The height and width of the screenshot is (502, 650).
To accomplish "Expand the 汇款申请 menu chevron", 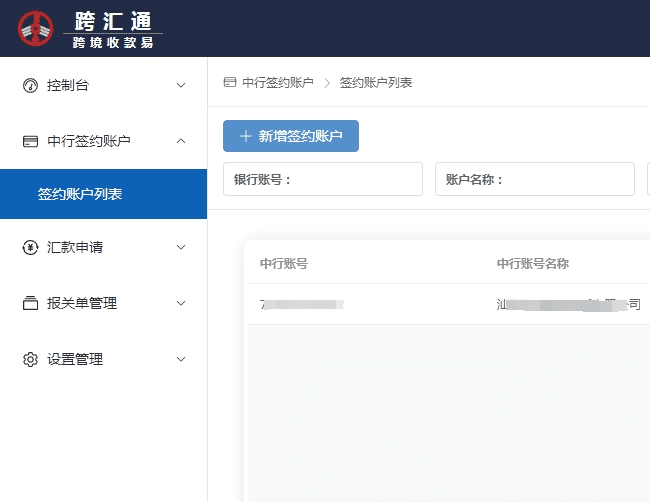I will tap(181, 247).
